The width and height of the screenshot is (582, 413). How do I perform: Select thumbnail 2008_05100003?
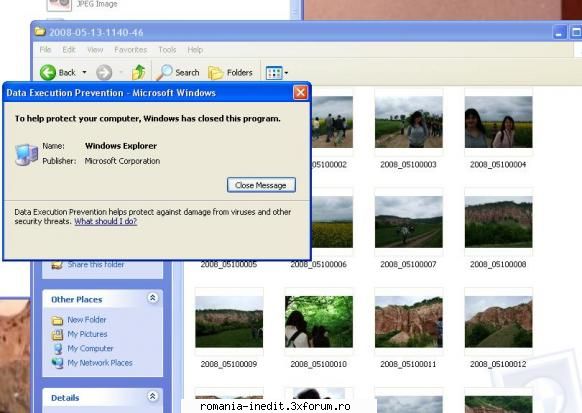409,122
